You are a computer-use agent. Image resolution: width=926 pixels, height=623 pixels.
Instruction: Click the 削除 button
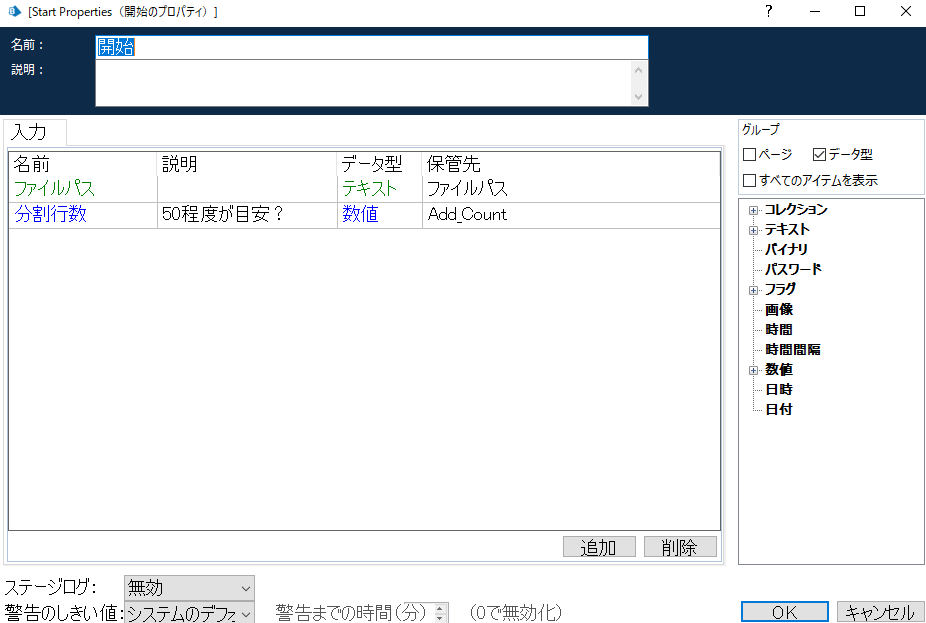[680, 547]
